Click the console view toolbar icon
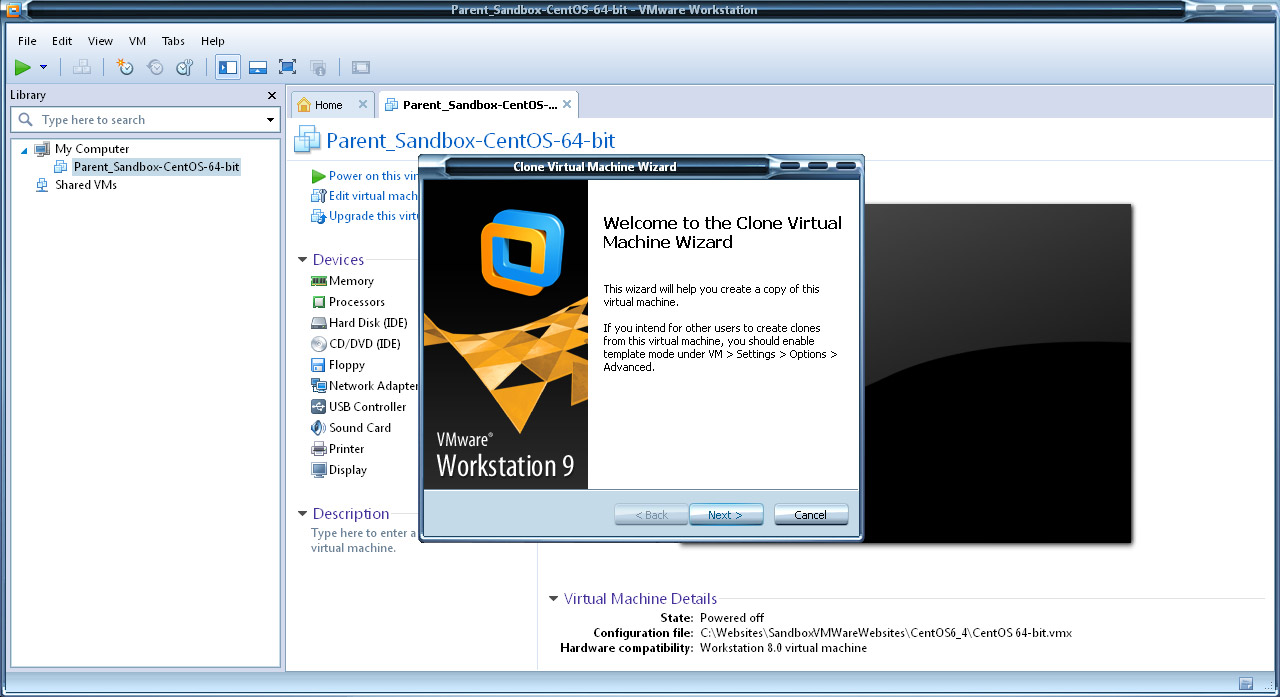Viewport: 1280px width, 697px height. [361, 67]
